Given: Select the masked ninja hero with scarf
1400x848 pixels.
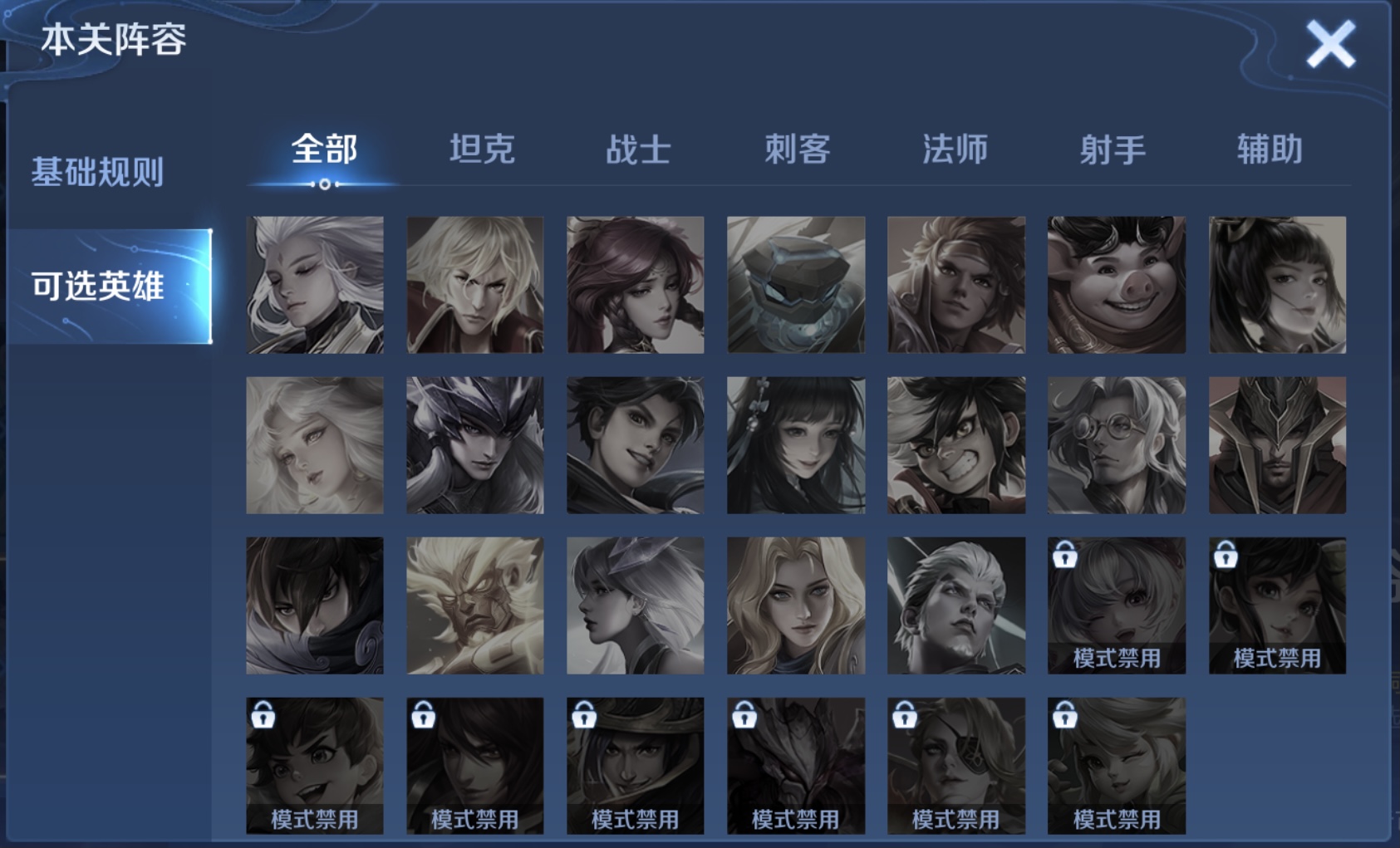Looking at the screenshot, I should click(x=314, y=605).
